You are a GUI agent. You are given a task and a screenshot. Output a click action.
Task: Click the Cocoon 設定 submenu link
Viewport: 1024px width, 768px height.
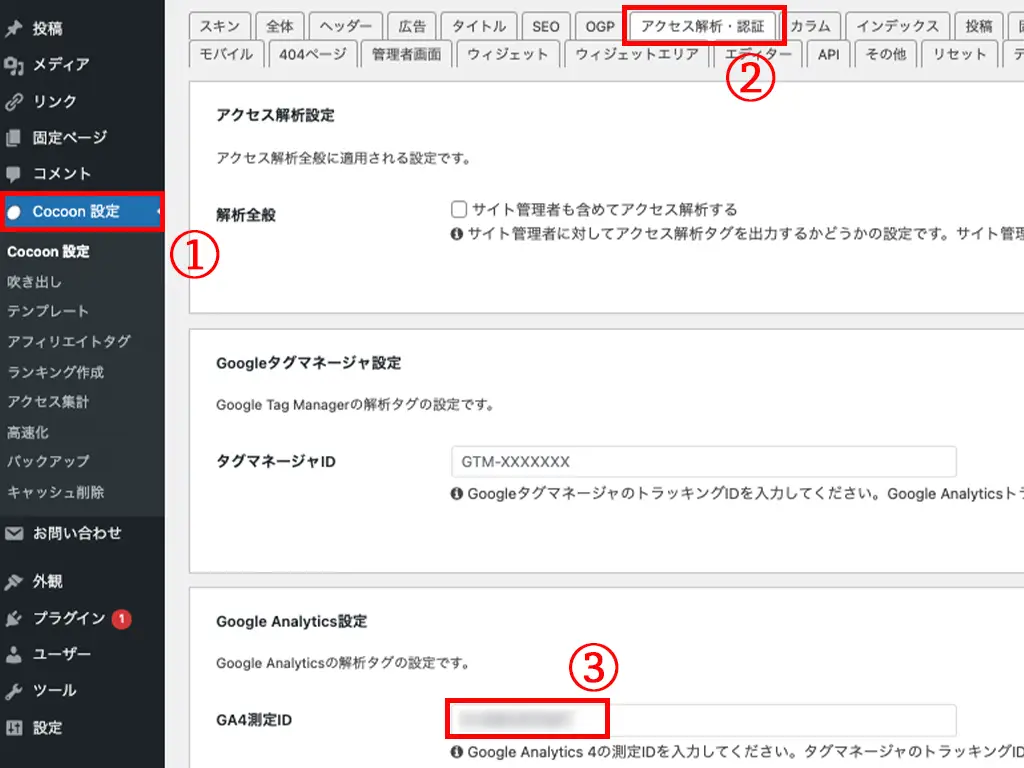tap(48, 251)
